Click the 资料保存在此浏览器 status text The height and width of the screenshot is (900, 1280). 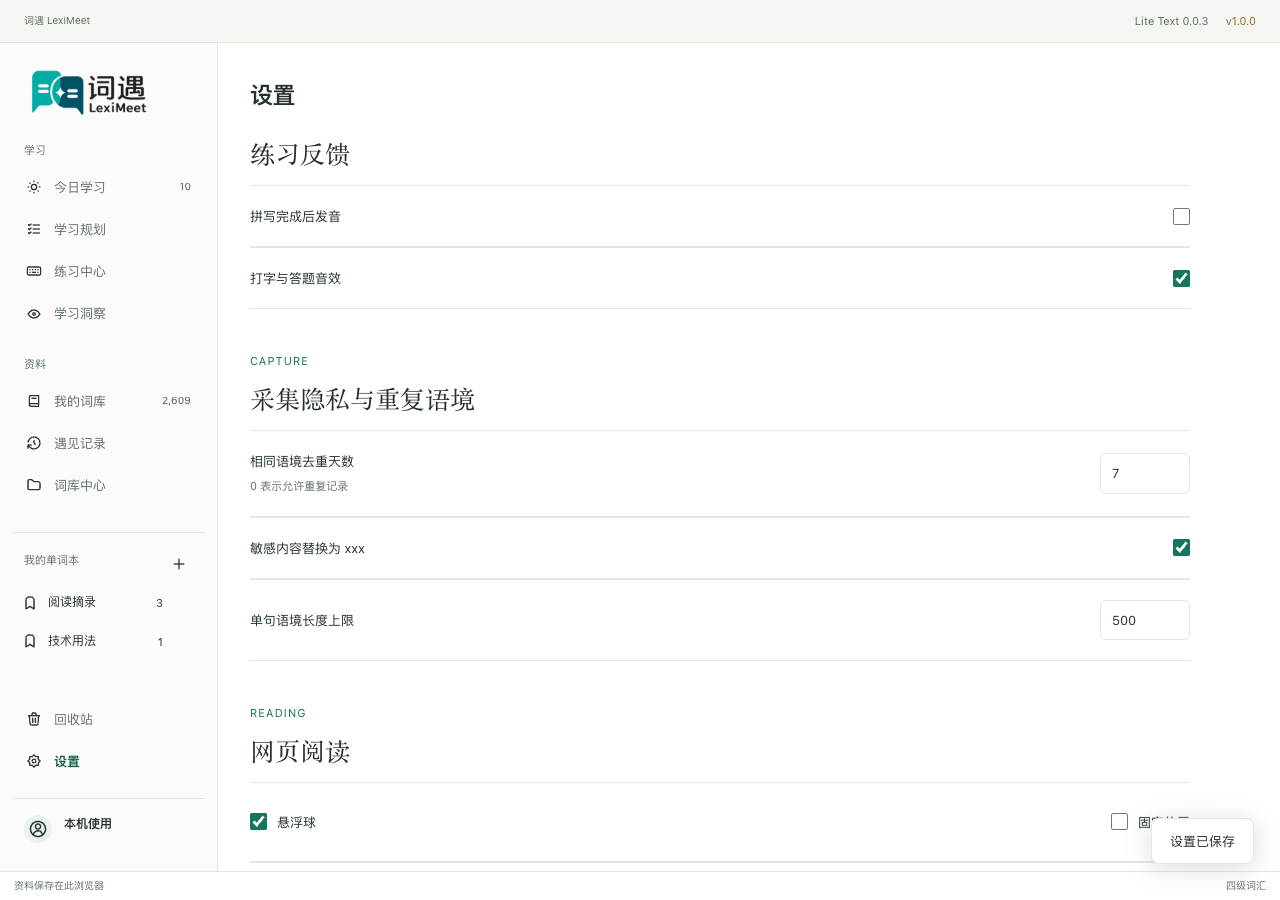coord(59,886)
